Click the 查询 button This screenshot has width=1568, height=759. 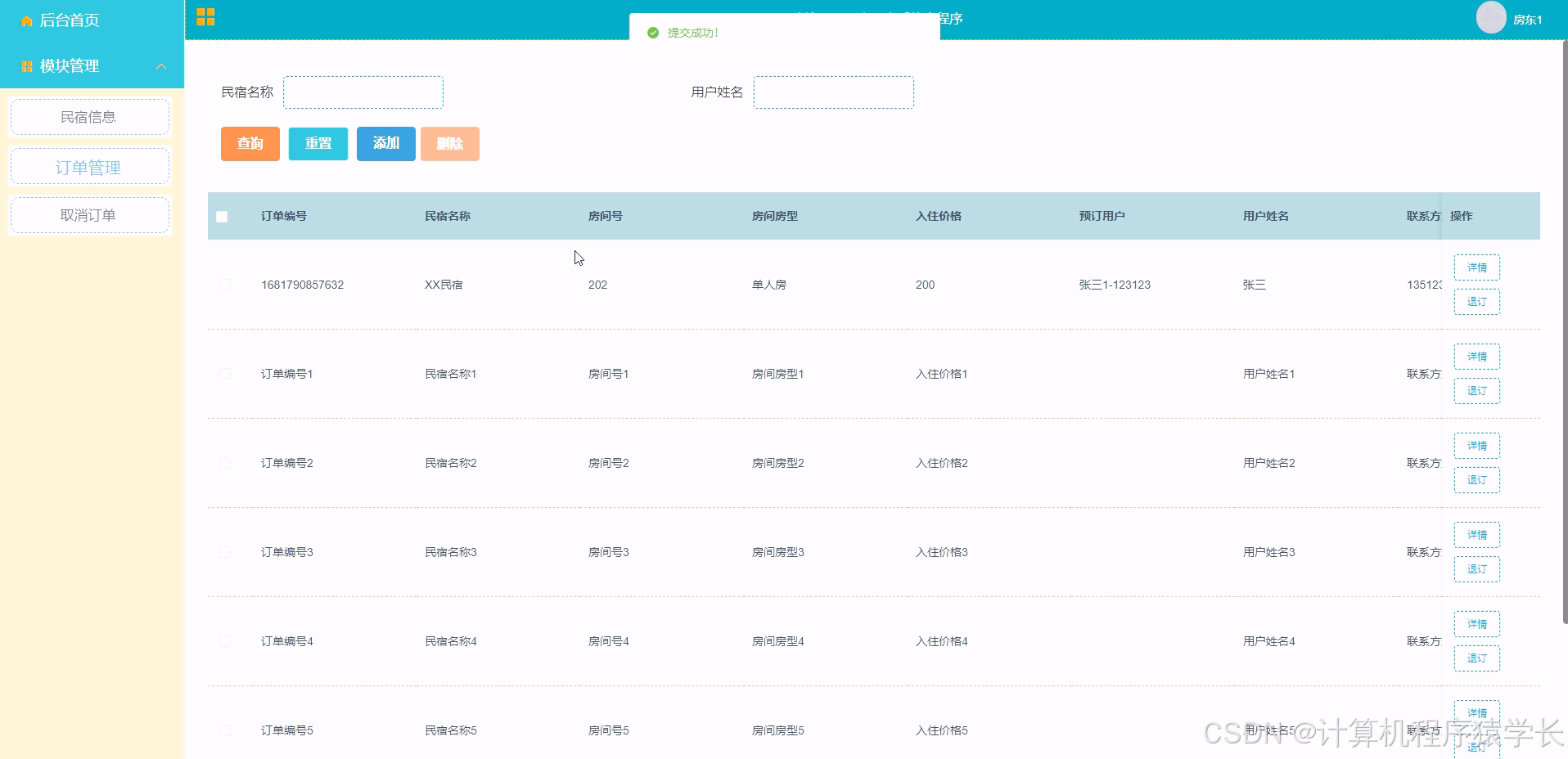click(250, 144)
